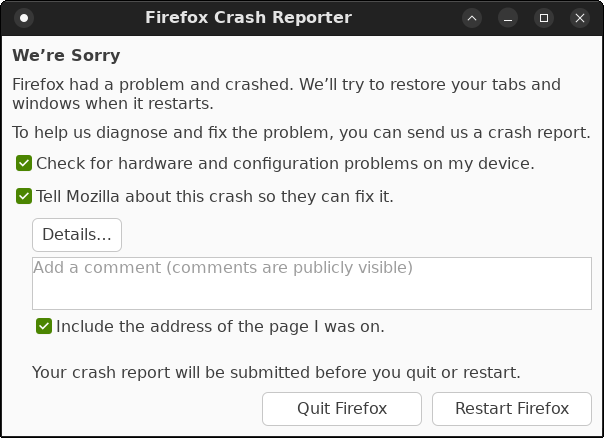Screen dimensions: 604x438
Task: Click the 'Tell Mozilla about this crash' label text
Action: [x=214, y=196]
